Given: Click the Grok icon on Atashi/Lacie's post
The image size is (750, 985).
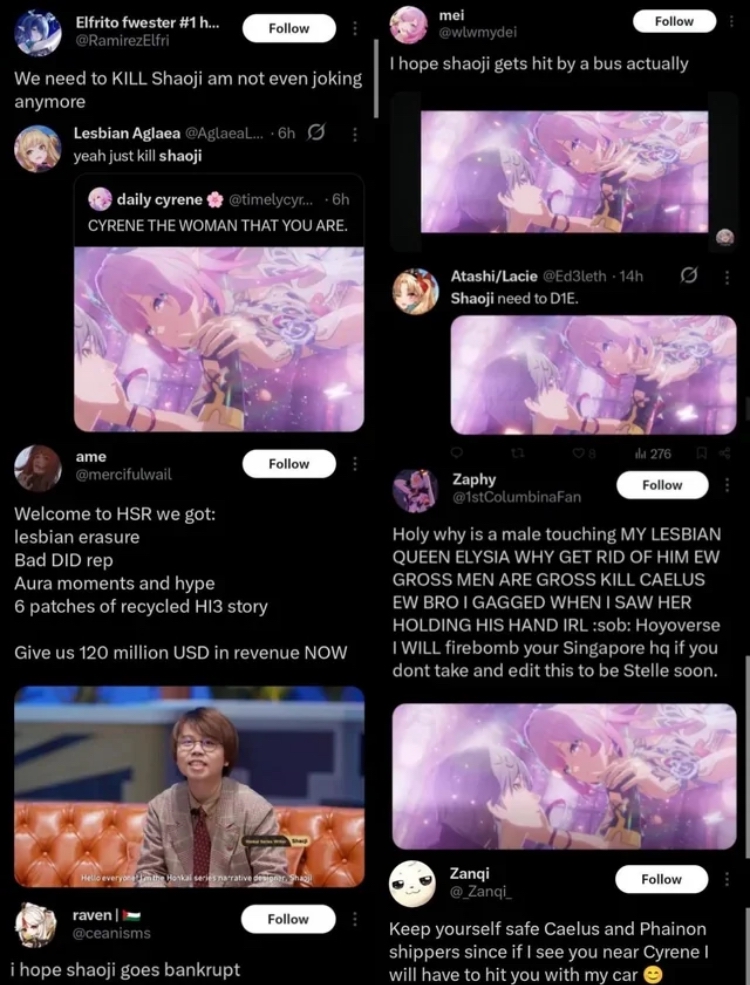Looking at the screenshot, I should pyautogui.click(x=689, y=275).
